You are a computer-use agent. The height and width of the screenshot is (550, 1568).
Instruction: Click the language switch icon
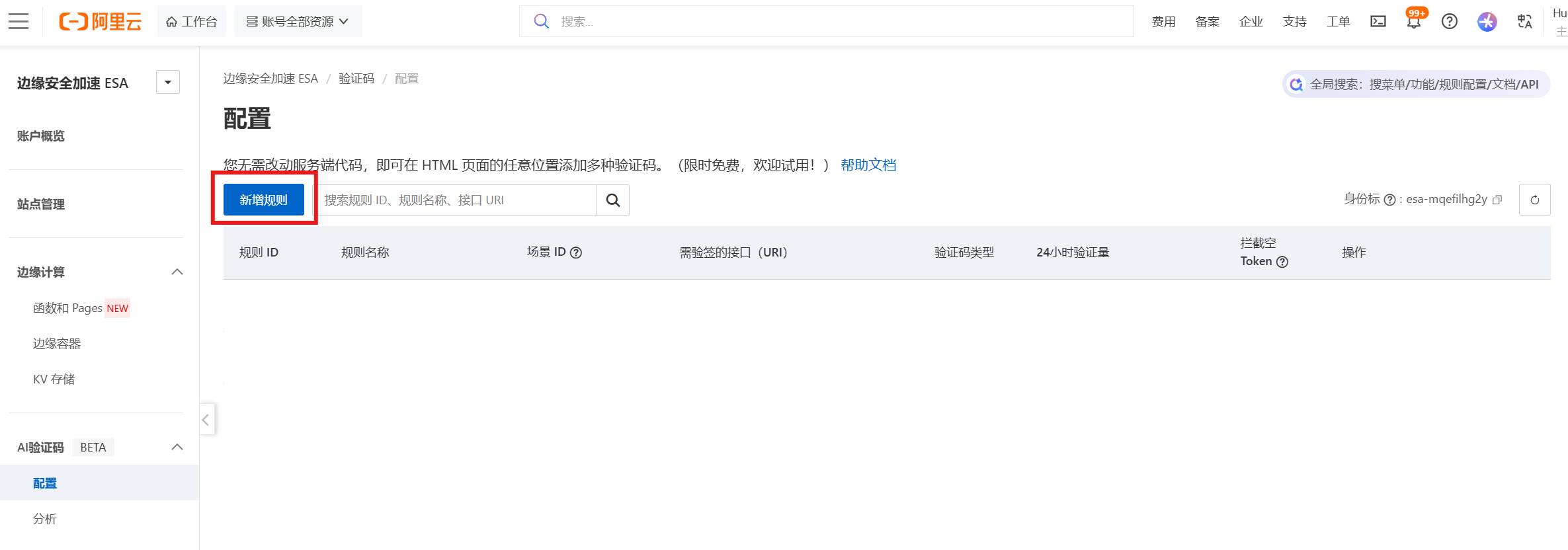(x=1524, y=22)
